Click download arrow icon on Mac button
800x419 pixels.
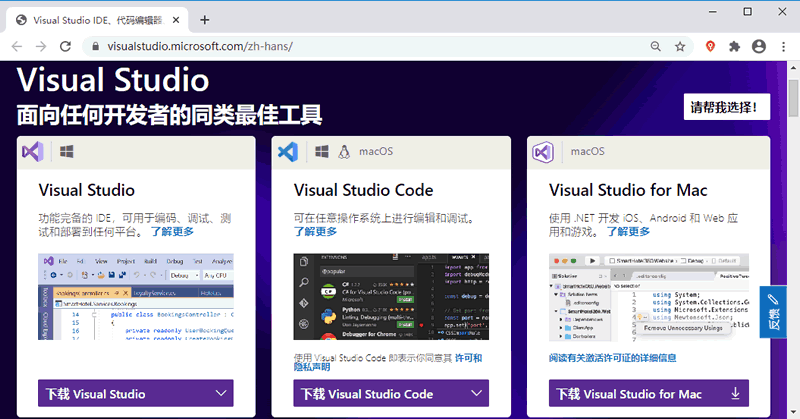click(735, 393)
